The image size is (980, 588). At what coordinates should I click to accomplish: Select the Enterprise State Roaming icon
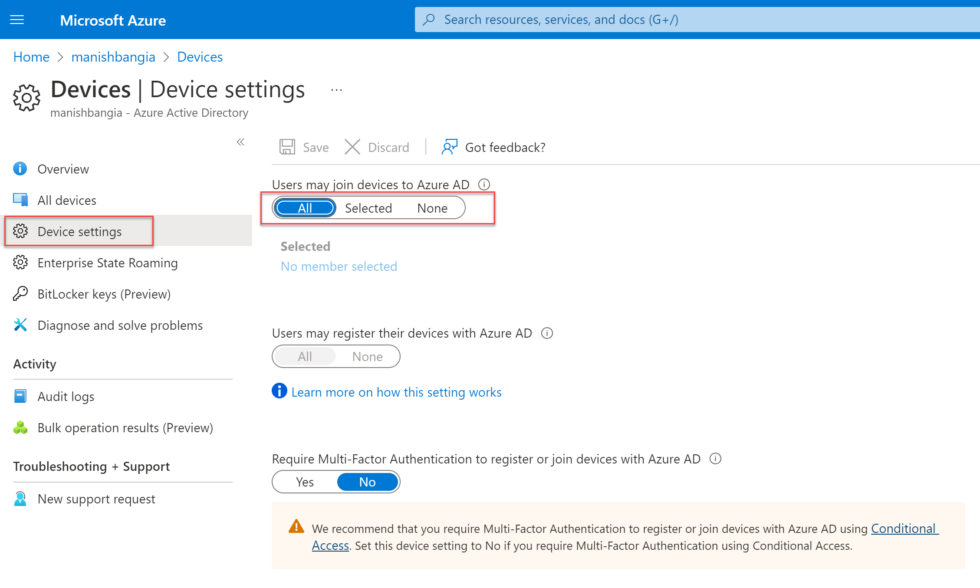point(22,262)
